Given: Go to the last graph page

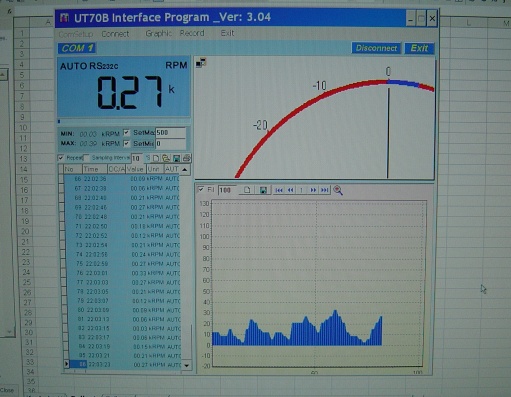Looking at the screenshot, I should [x=324, y=190].
